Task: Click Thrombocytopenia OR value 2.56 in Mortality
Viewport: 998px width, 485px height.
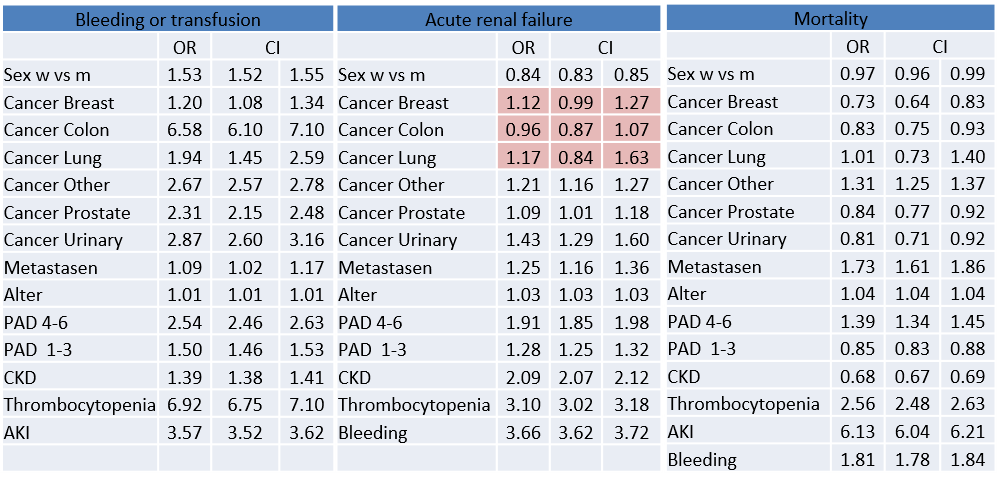Action: pos(857,404)
